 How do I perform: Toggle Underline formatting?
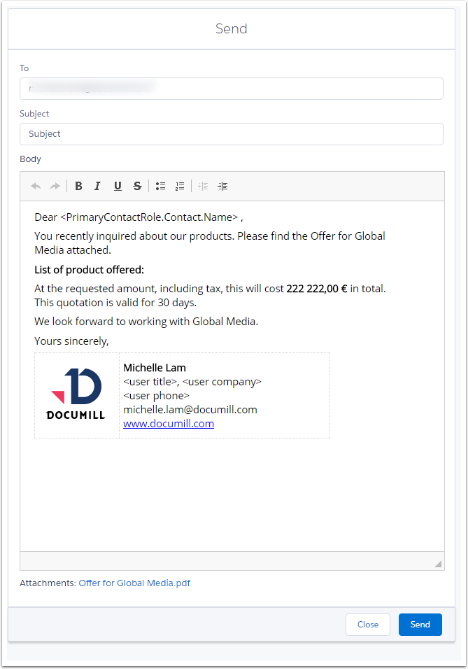click(x=118, y=186)
